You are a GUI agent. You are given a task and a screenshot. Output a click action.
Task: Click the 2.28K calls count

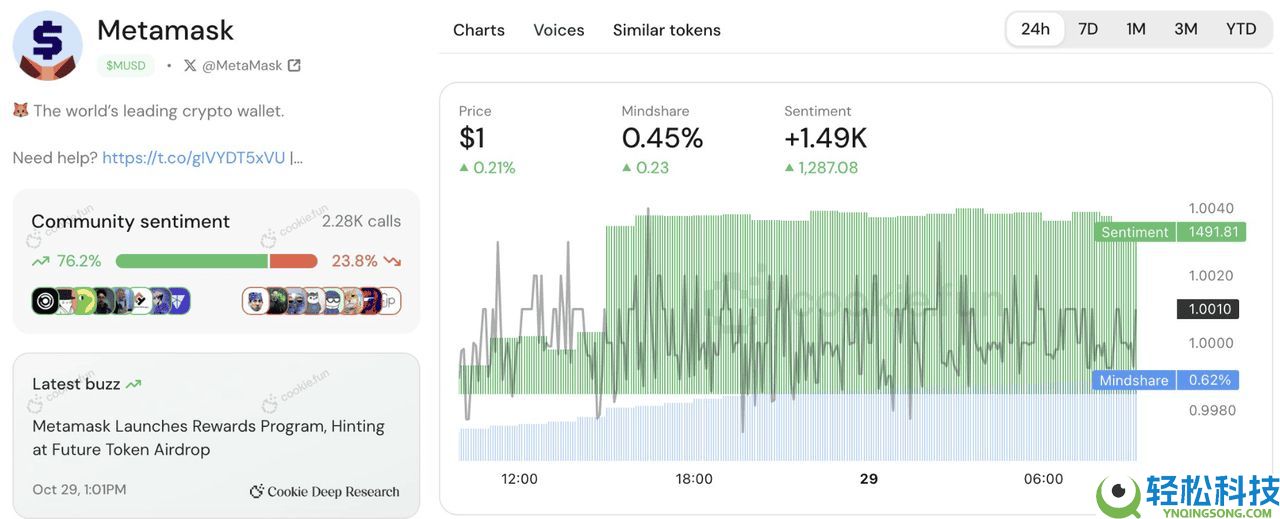[361, 221]
